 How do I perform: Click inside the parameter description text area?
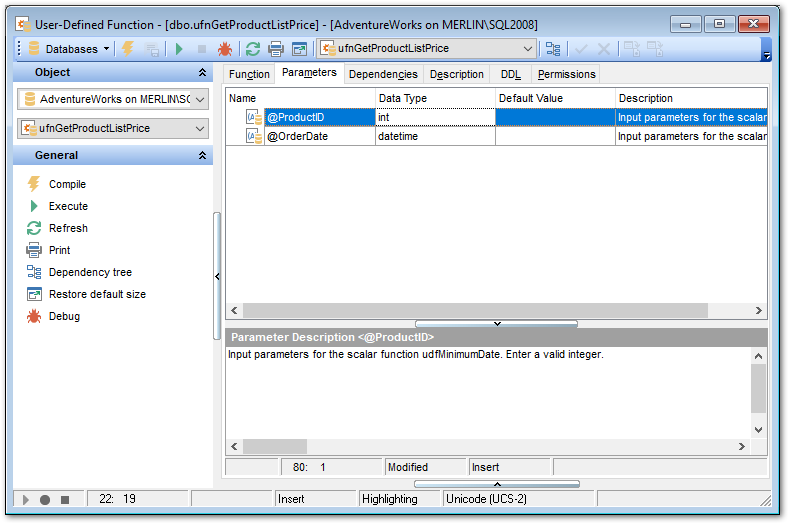(x=488, y=393)
